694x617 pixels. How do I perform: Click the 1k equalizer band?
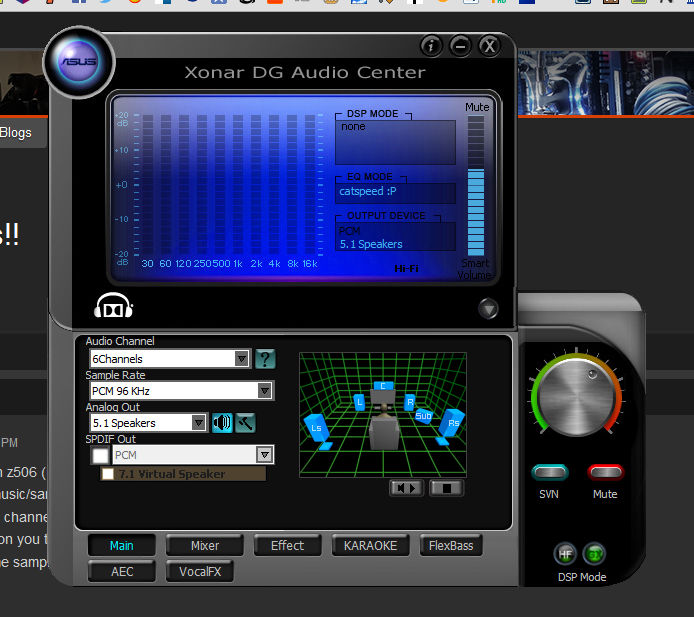238,186
